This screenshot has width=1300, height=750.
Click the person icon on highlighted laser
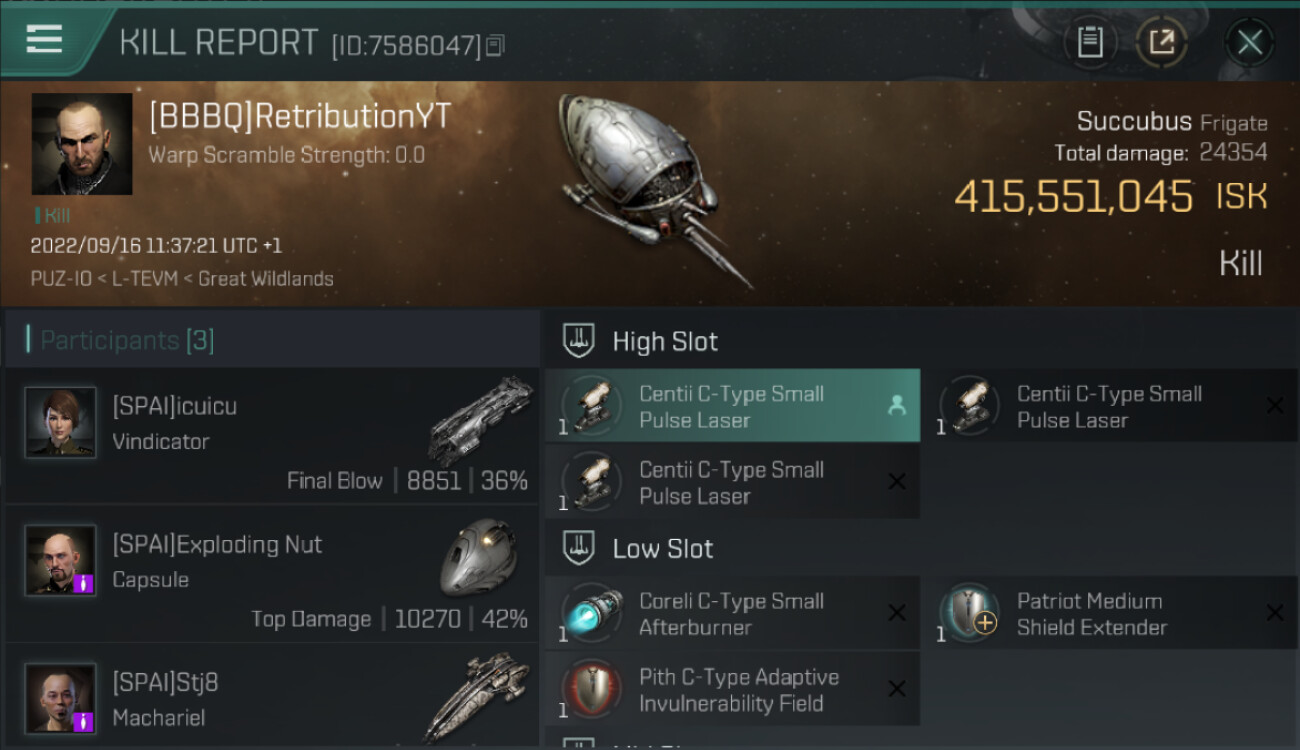tap(897, 405)
